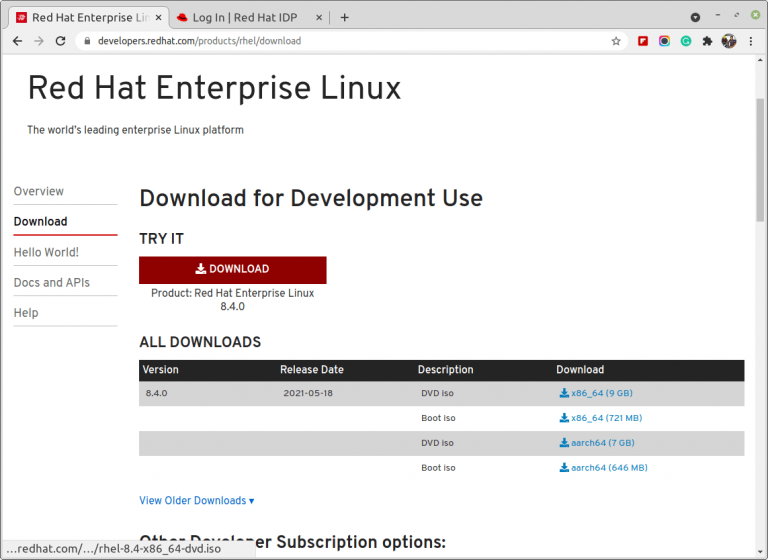This screenshot has height=560, width=768.
Task: Click the red DOWNLOAD button
Action: pos(233,270)
